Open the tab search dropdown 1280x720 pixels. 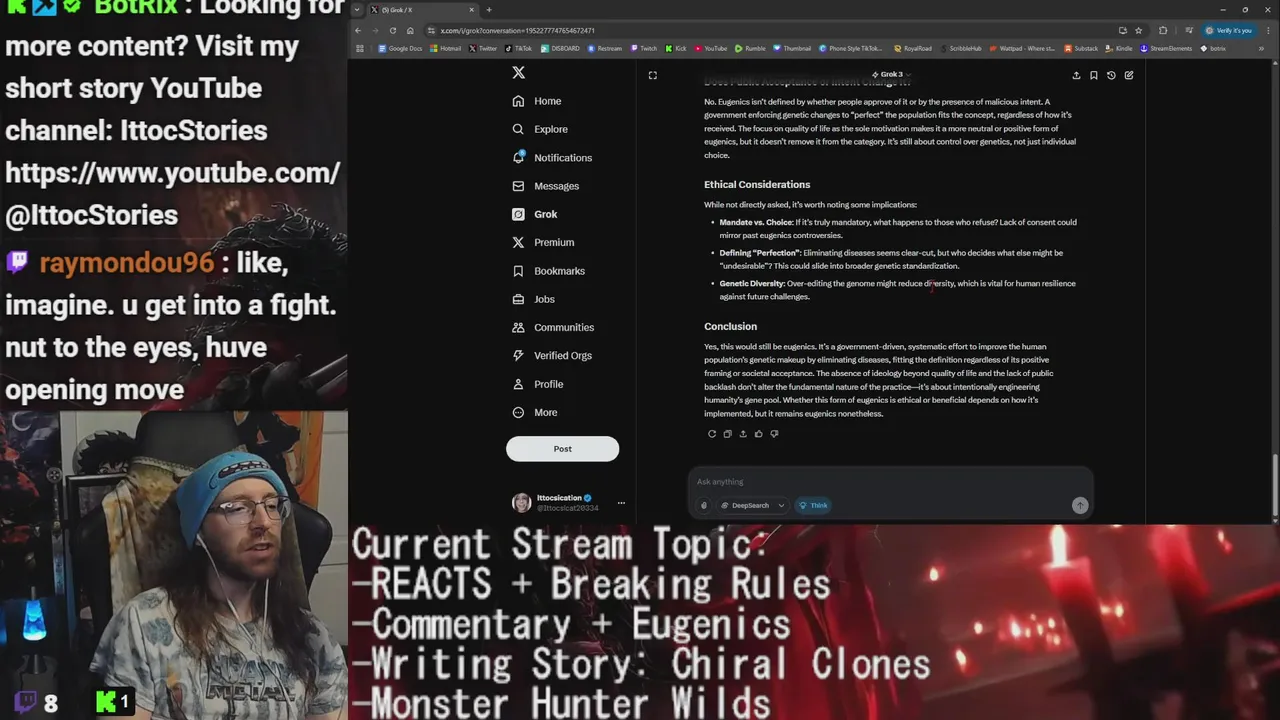tap(358, 10)
